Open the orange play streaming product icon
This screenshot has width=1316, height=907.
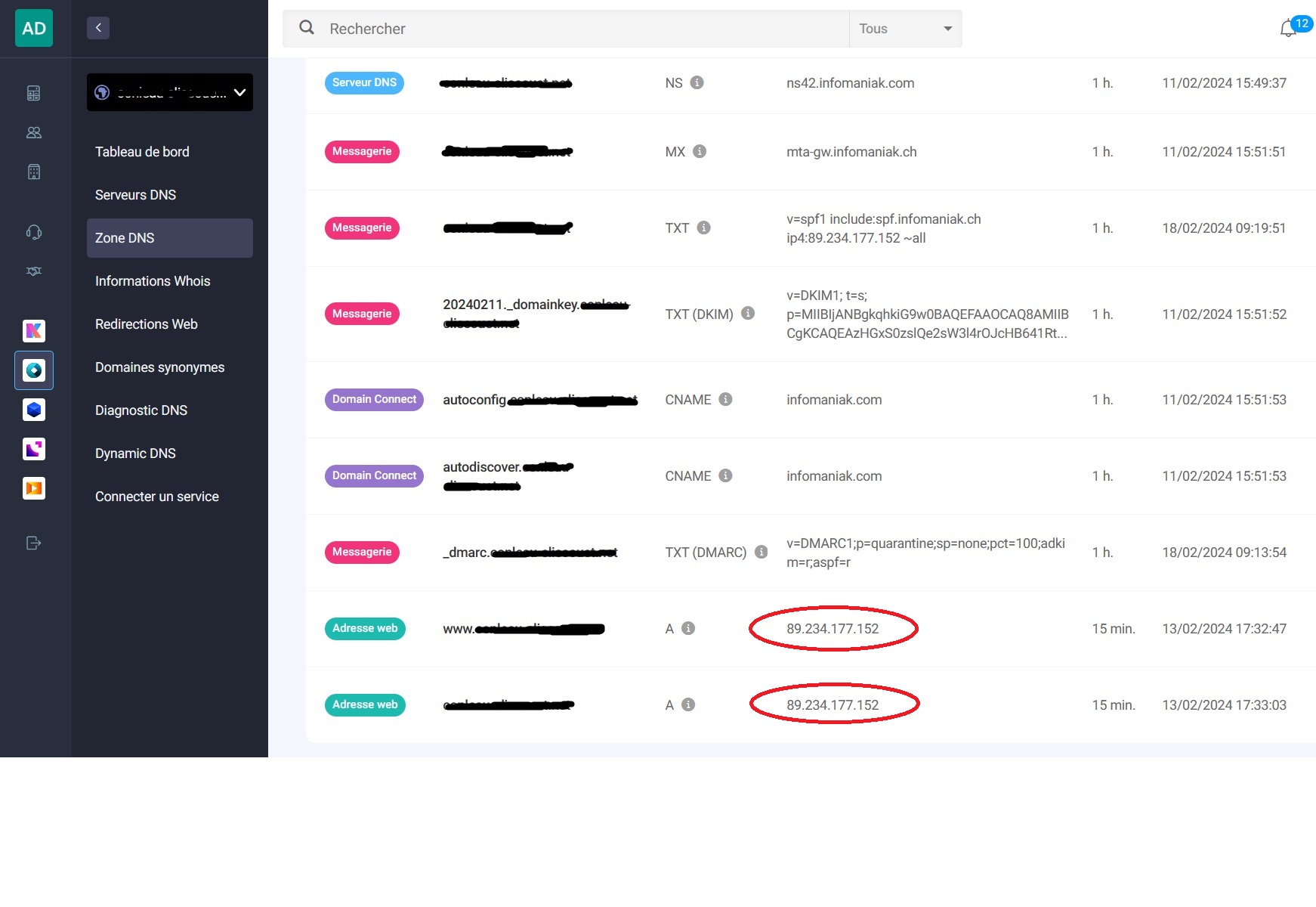click(33, 488)
